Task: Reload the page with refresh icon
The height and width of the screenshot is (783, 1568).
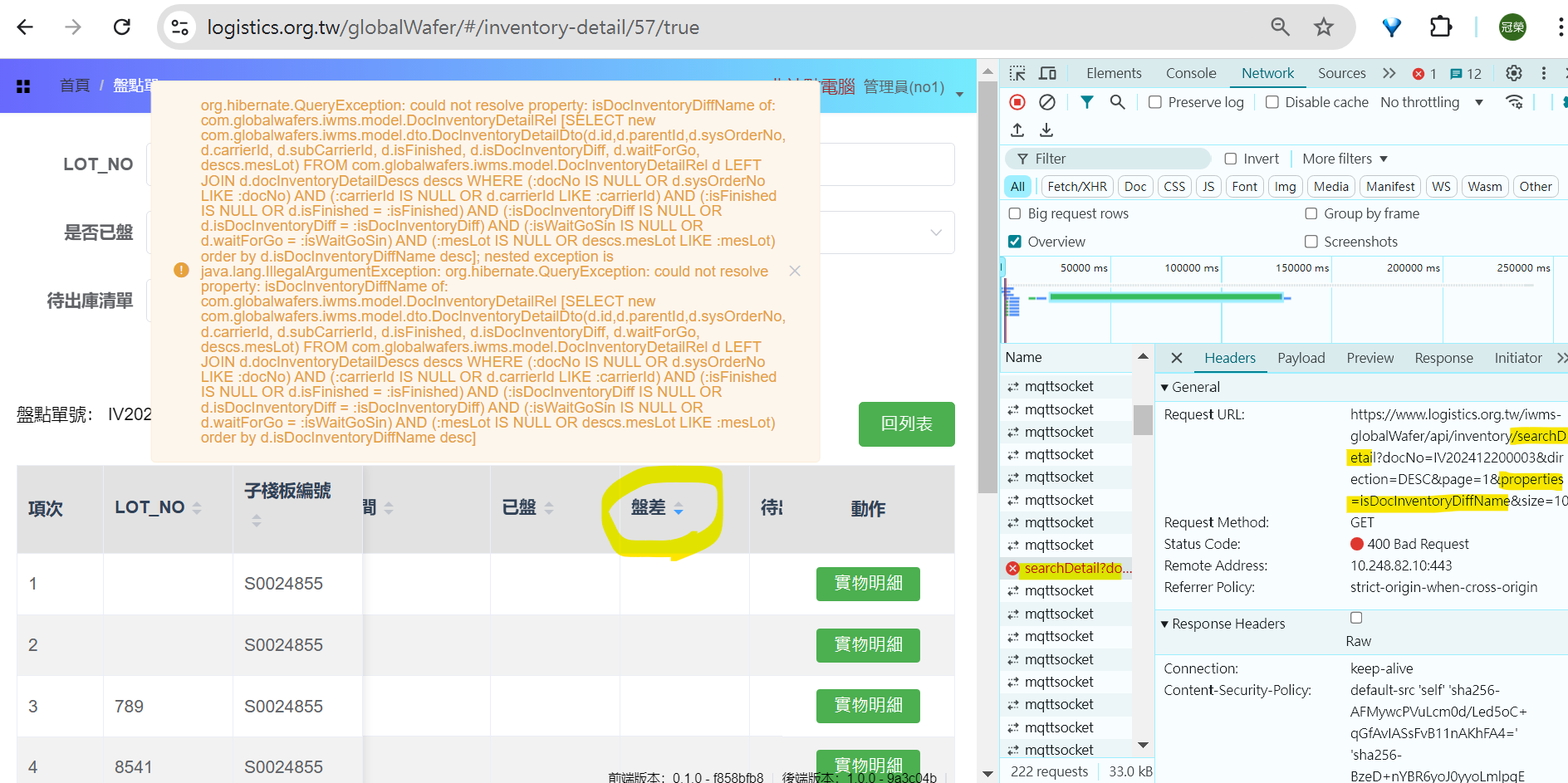Action: click(x=122, y=27)
